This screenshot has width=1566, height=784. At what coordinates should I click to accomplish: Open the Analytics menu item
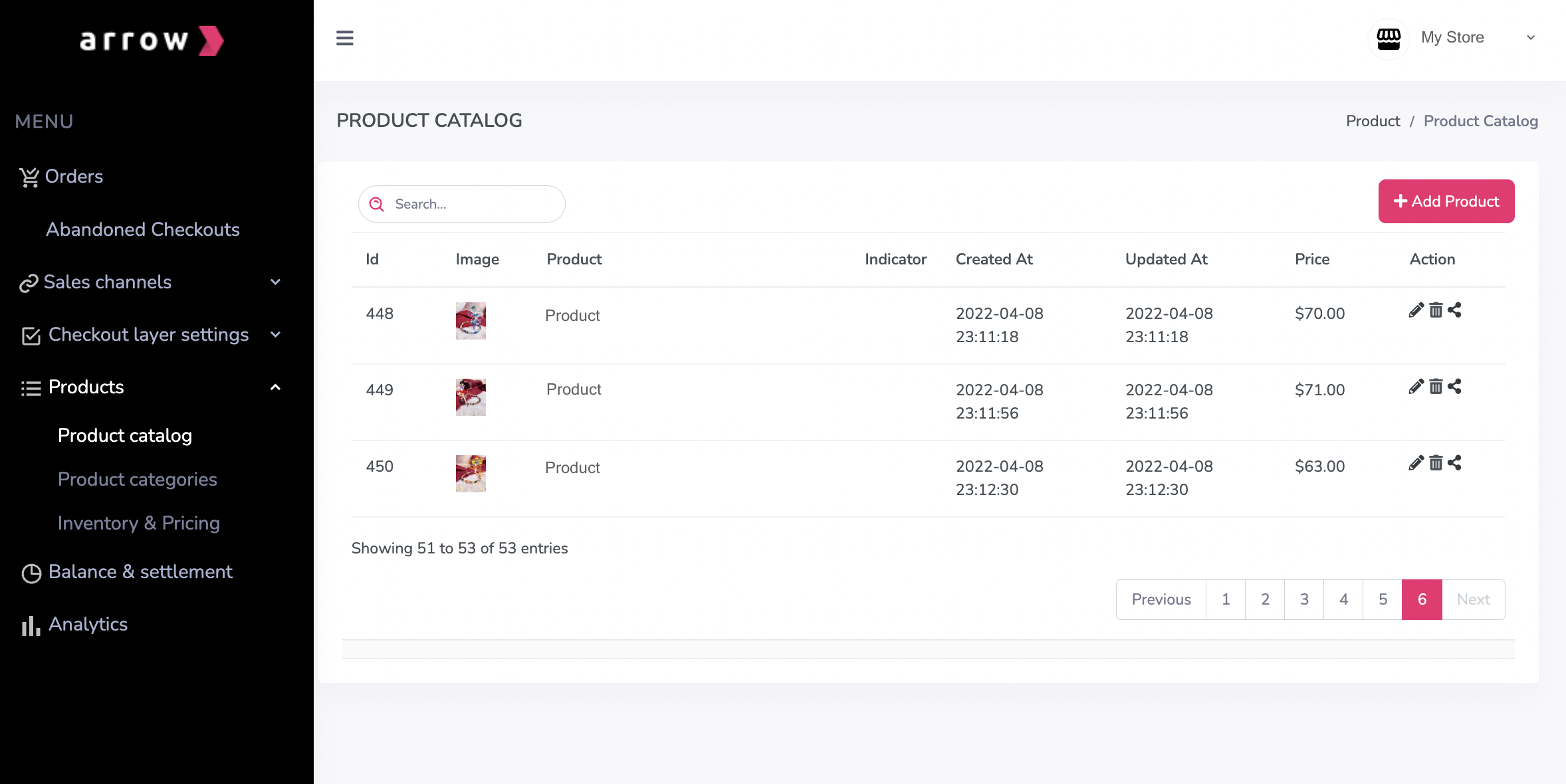pyautogui.click(x=88, y=625)
